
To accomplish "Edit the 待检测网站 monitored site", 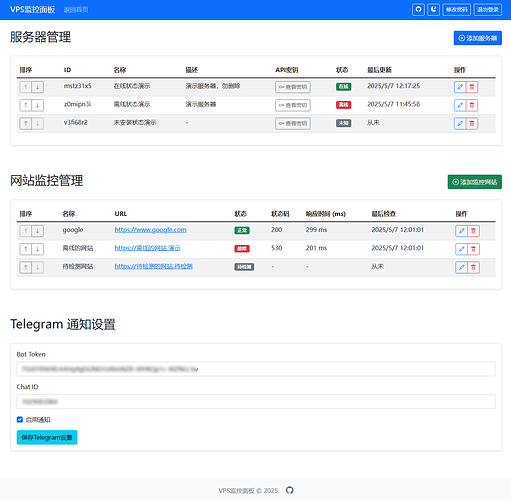I will [x=461, y=267].
